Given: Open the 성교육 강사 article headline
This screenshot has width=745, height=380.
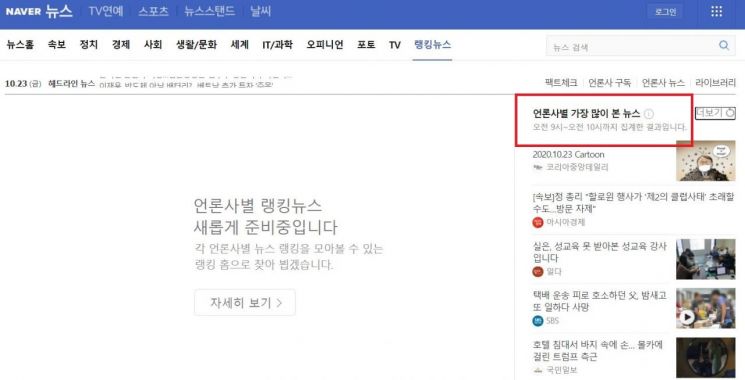Looking at the screenshot, I should click(x=600, y=252).
